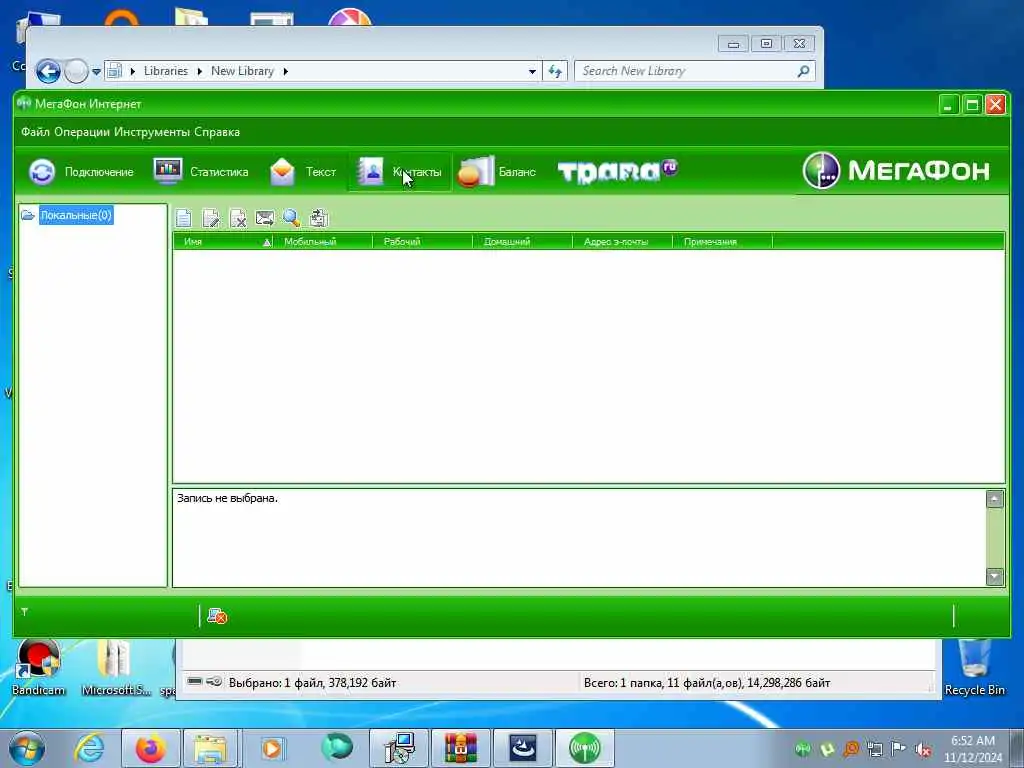Click the edit contact pencil icon
The width and height of the screenshot is (1024, 768).
pos(211,218)
